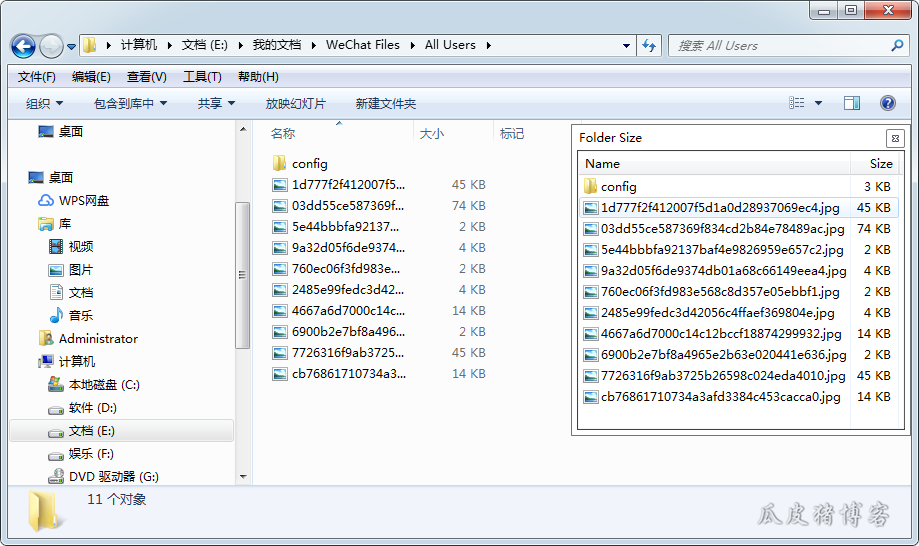Select 计算机 in navigation pane
Viewport: 919px width, 546px height.
coord(67,361)
